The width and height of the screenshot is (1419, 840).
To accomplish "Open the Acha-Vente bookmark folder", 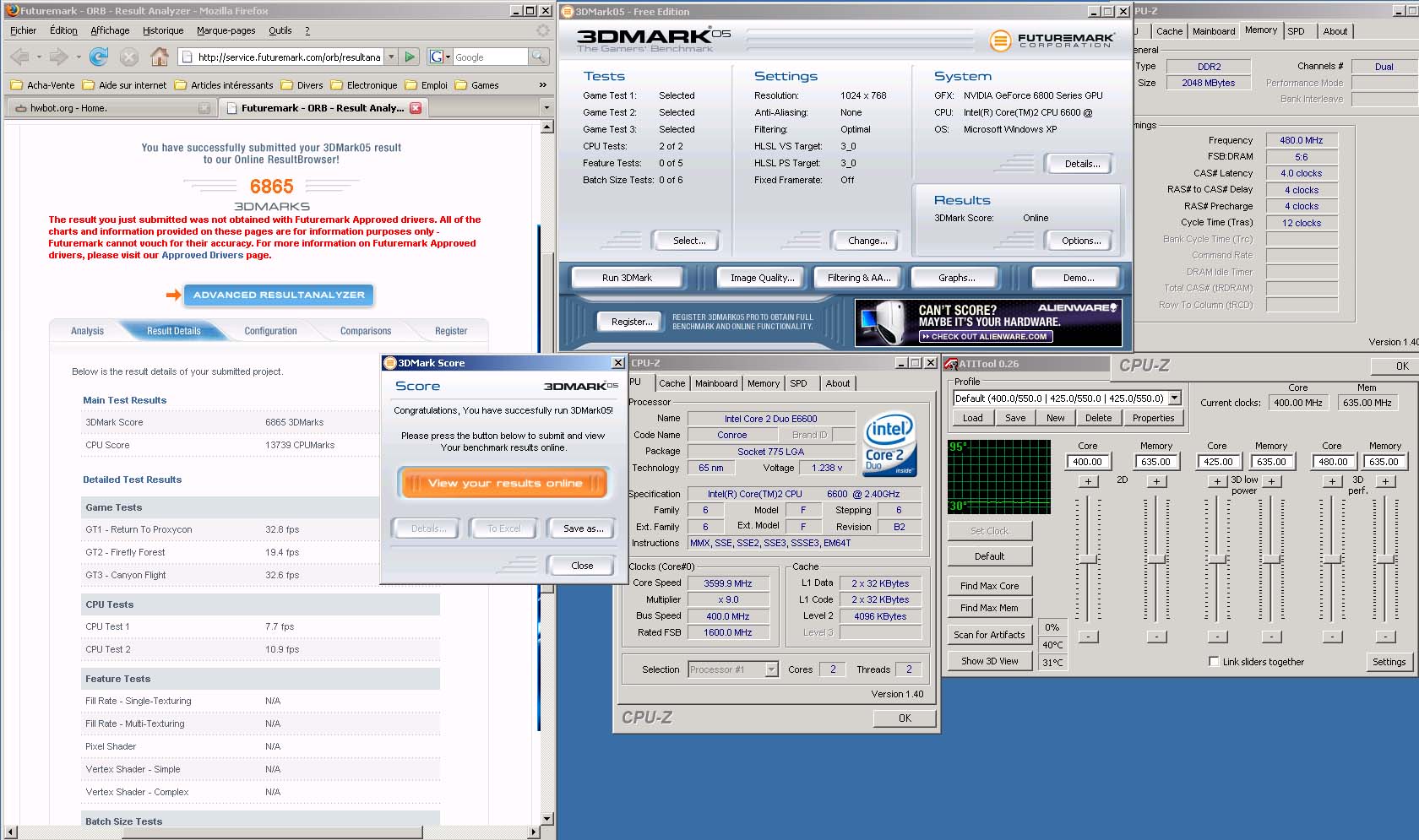I will (43, 85).
